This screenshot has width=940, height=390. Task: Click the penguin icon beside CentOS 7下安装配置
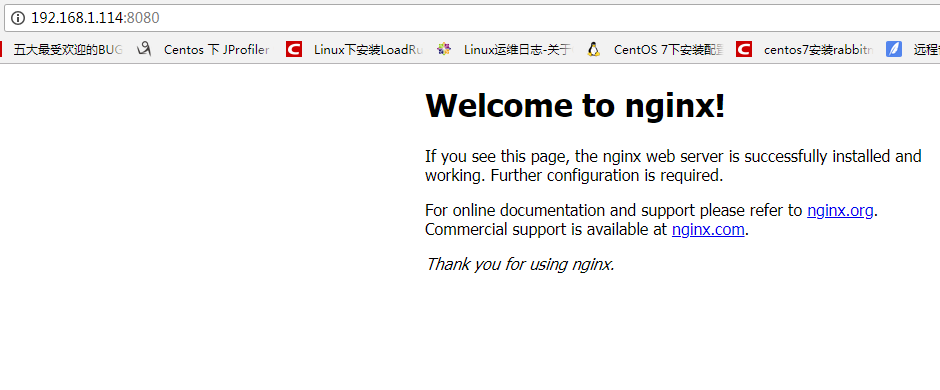click(593, 49)
